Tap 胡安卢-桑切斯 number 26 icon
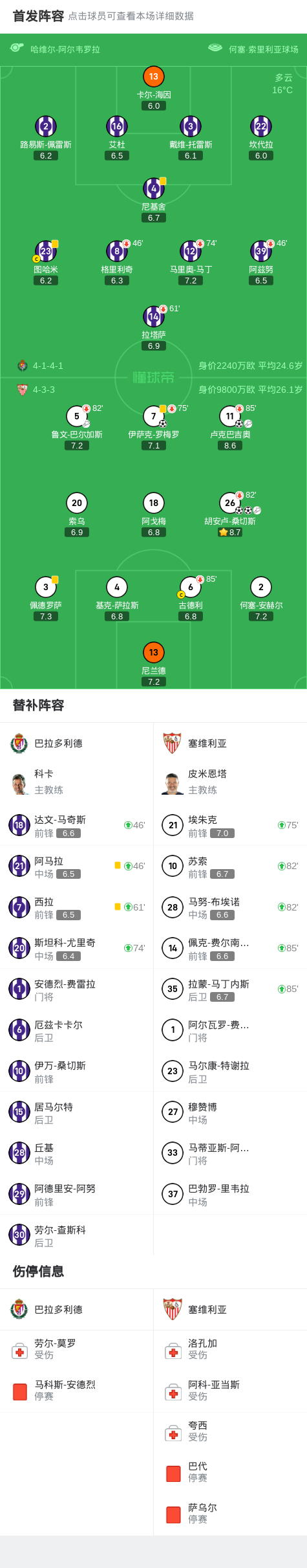The width and height of the screenshot is (307, 1568). click(x=230, y=503)
